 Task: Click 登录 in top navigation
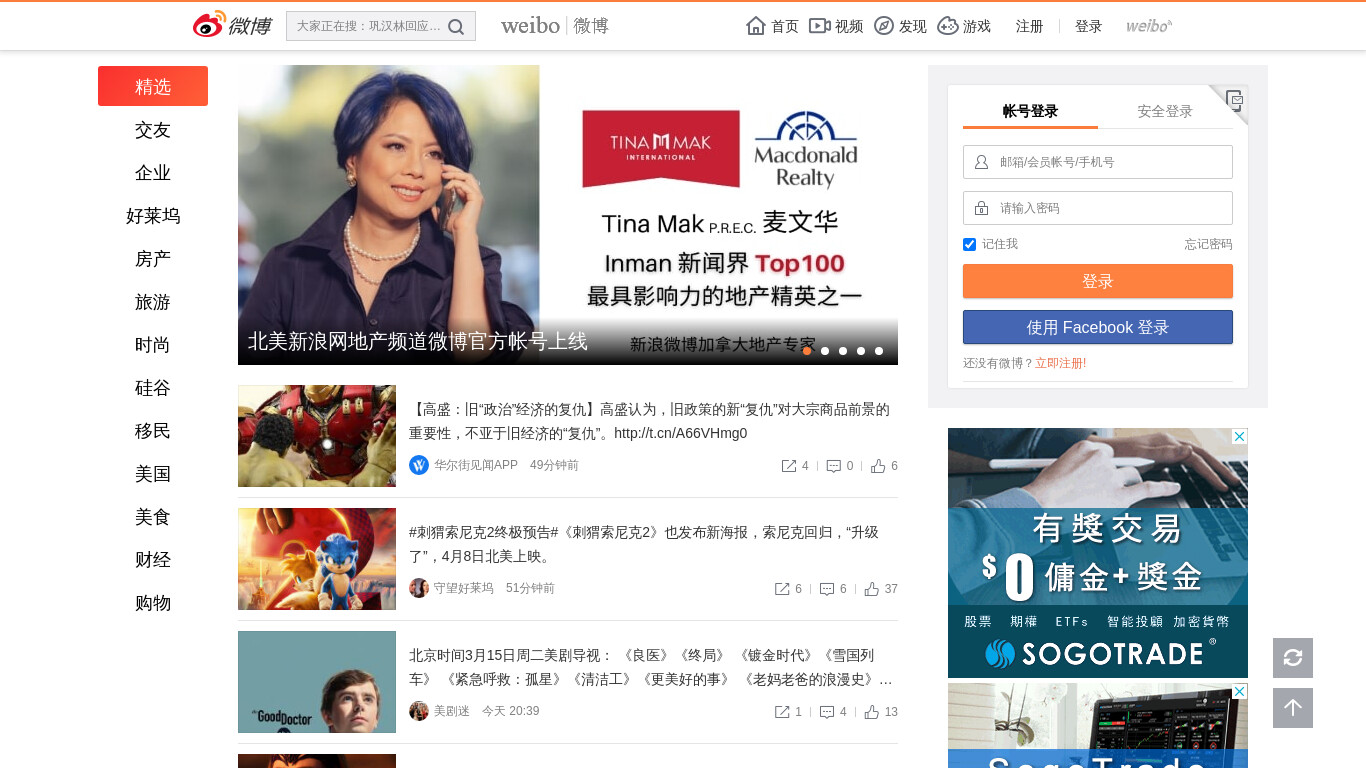[1089, 26]
